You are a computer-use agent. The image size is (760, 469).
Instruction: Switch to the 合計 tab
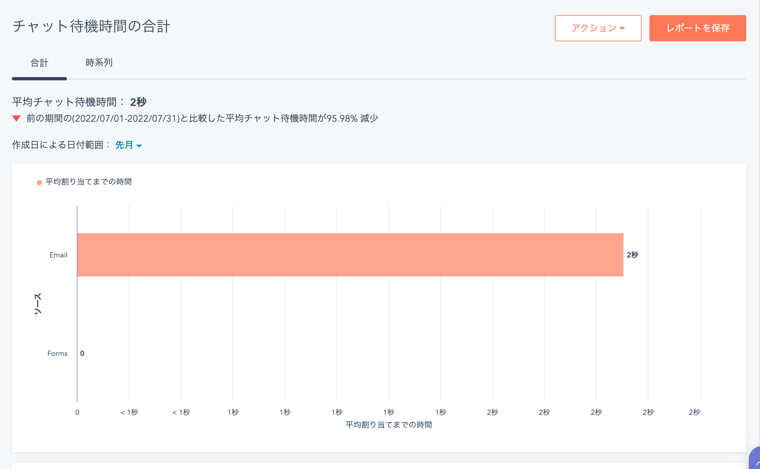39,63
